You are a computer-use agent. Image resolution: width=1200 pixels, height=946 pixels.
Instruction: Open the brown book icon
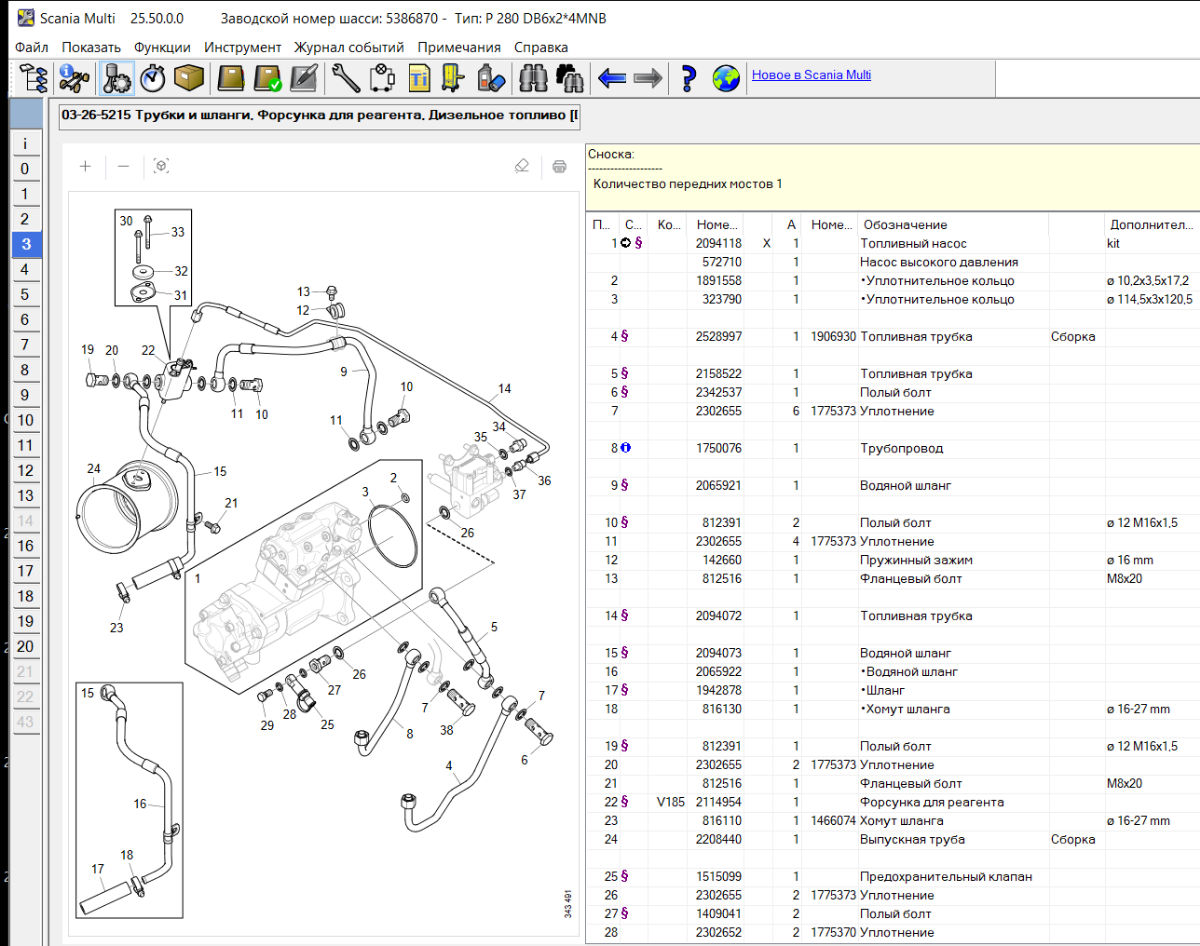[232, 77]
